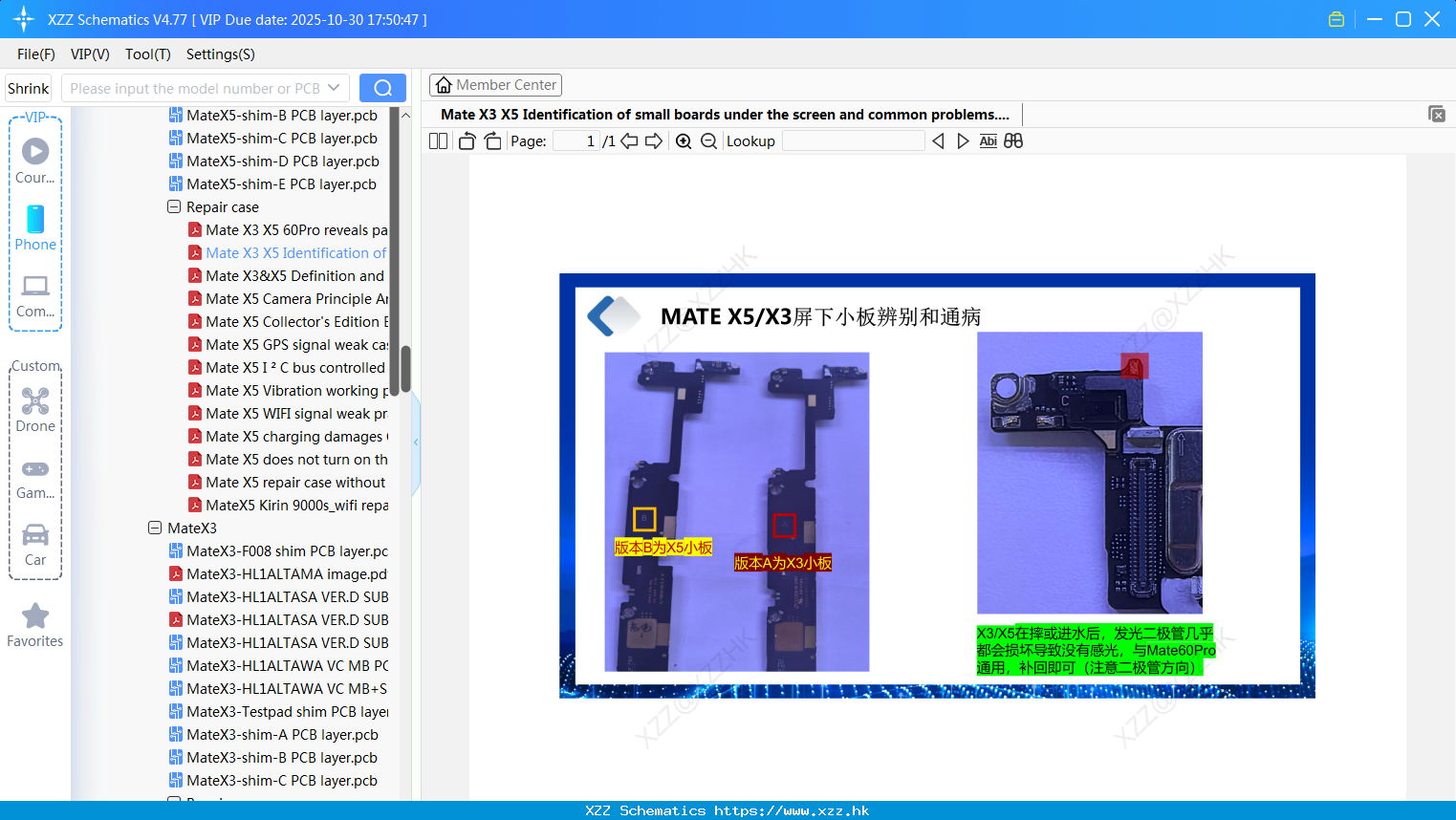Open the model number dropdown arrow

pos(334,88)
